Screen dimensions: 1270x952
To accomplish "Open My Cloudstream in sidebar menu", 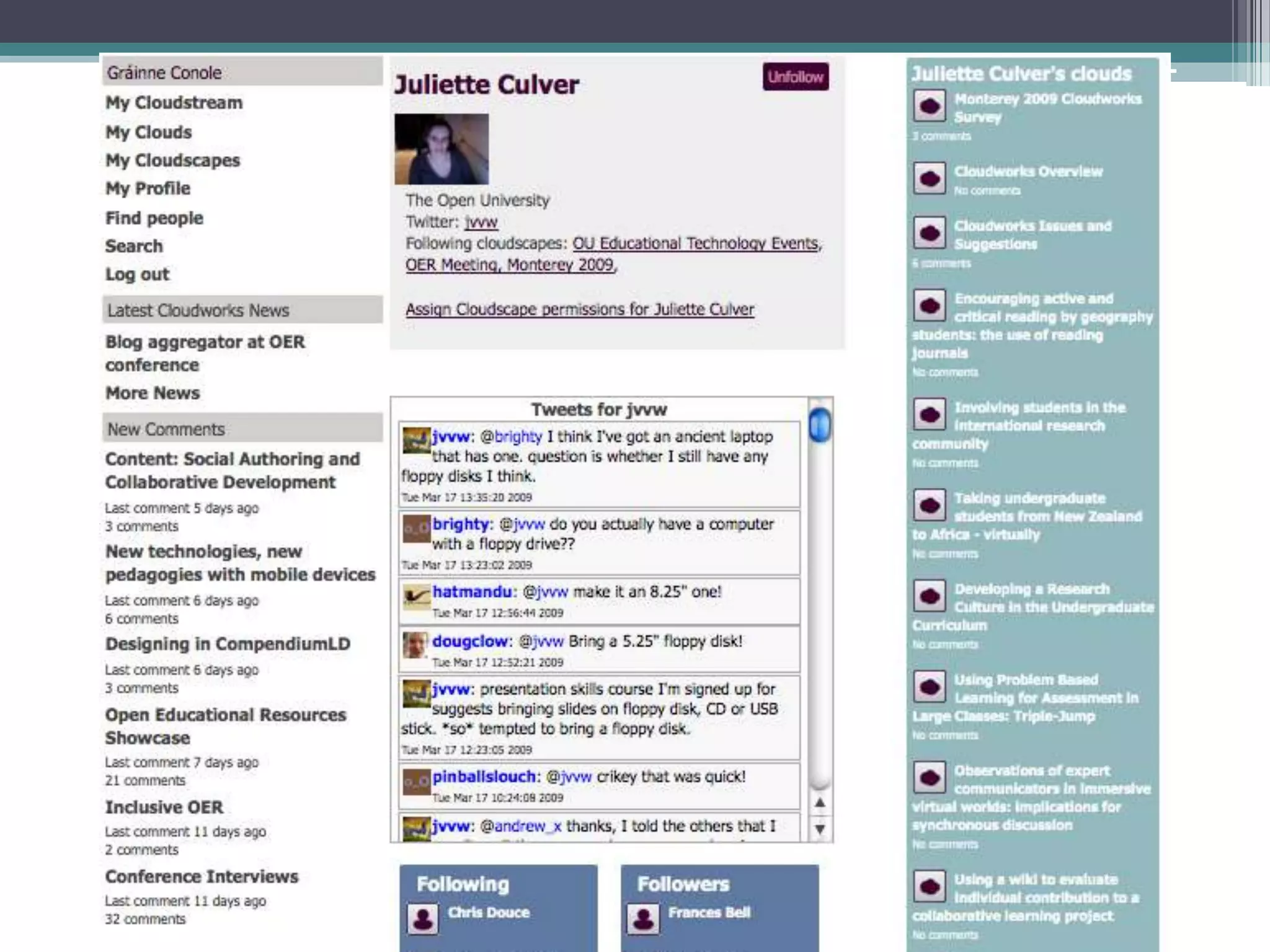I will (x=174, y=103).
